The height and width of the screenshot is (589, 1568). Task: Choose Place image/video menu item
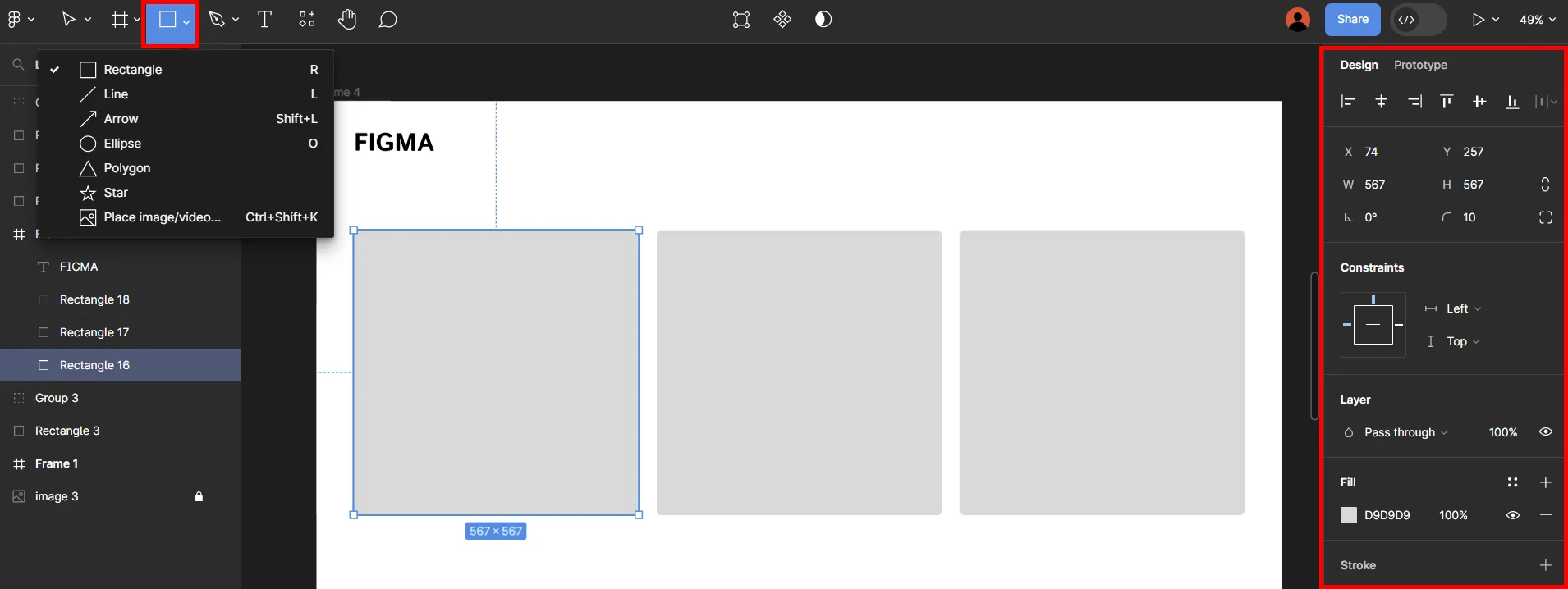186,217
